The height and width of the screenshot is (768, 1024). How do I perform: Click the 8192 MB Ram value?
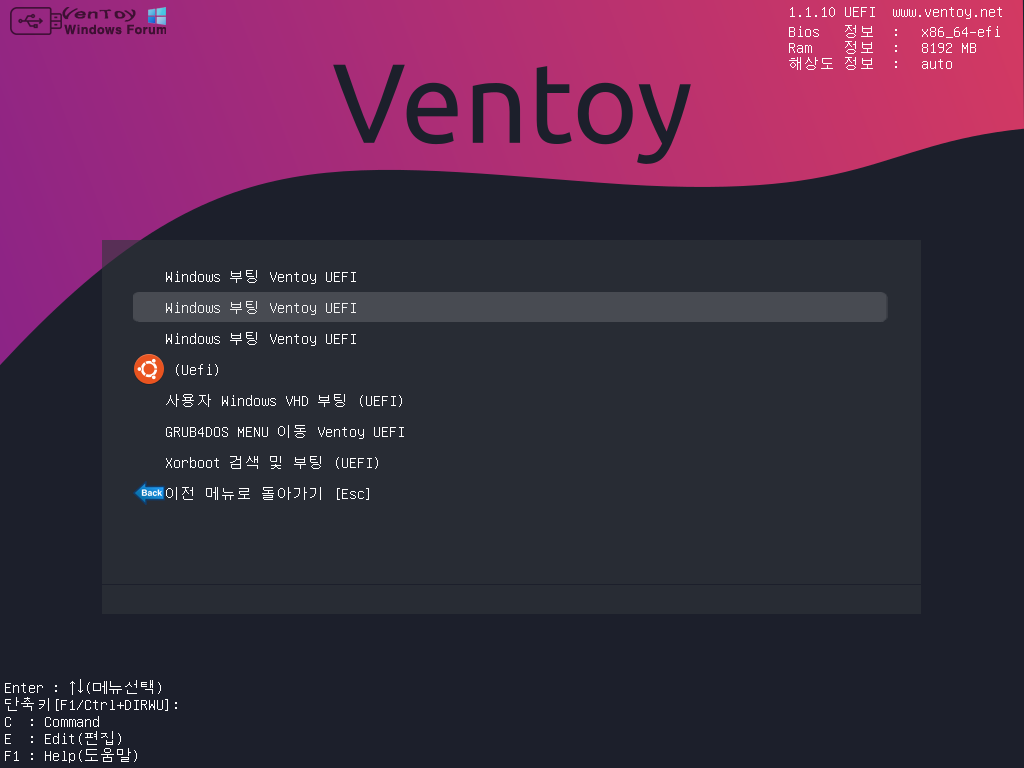pos(949,48)
